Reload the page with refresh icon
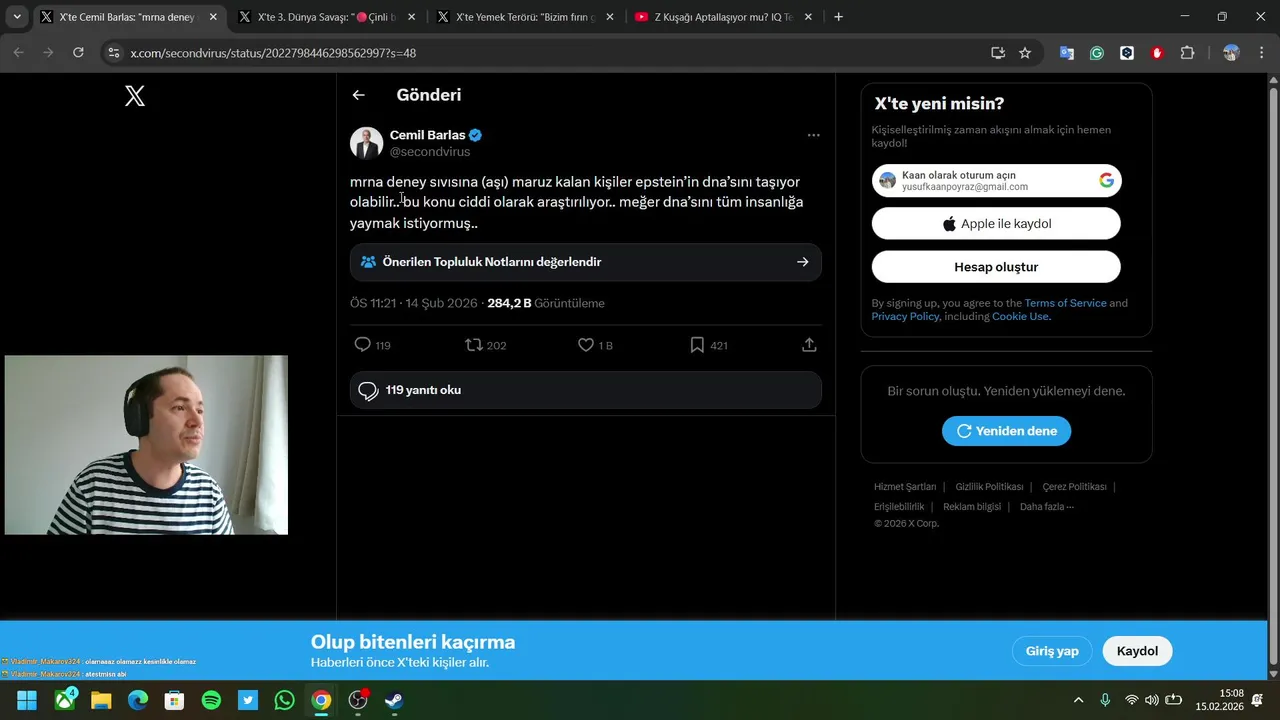 (x=78, y=53)
